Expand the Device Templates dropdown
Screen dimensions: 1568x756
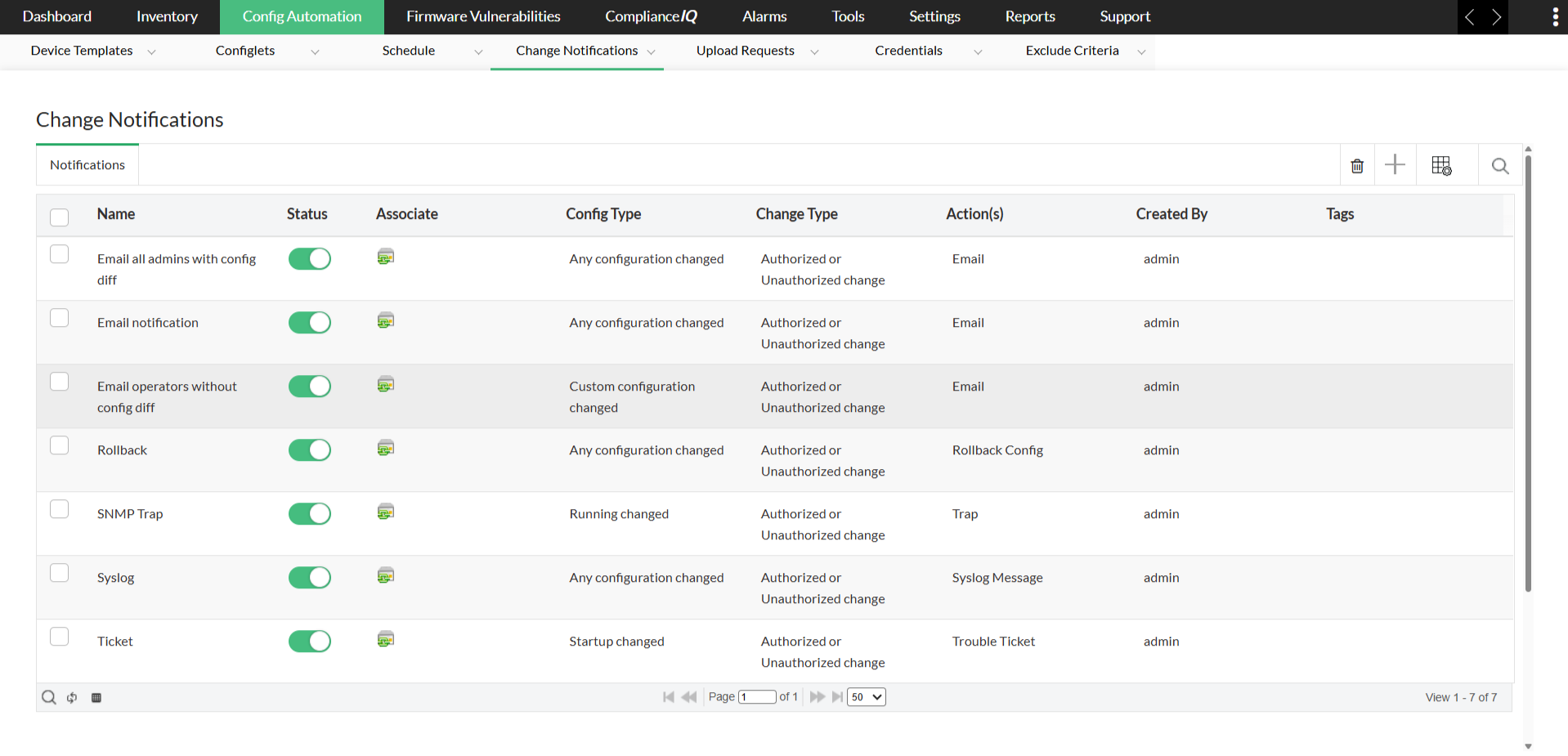[x=151, y=51]
